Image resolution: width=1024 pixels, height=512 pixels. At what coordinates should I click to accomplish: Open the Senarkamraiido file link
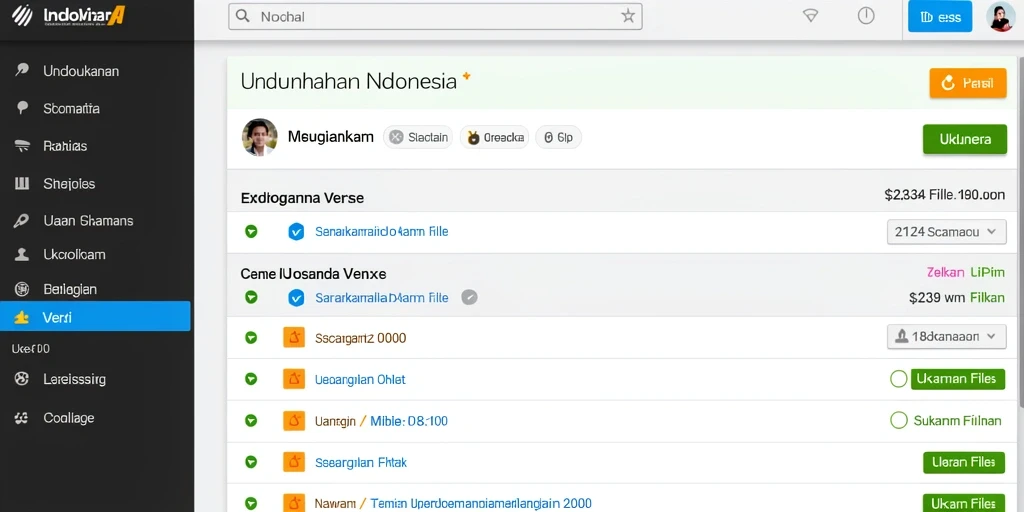pos(381,231)
